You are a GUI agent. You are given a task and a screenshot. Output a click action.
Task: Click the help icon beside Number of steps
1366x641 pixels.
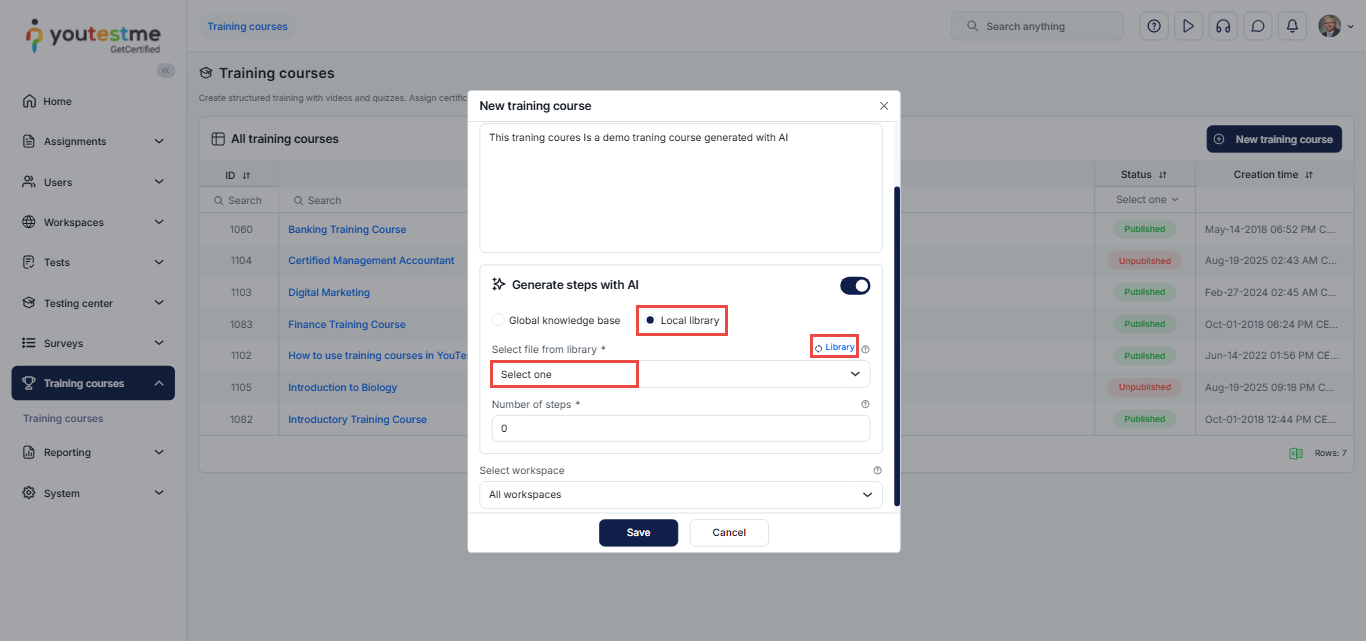tap(865, 404)
